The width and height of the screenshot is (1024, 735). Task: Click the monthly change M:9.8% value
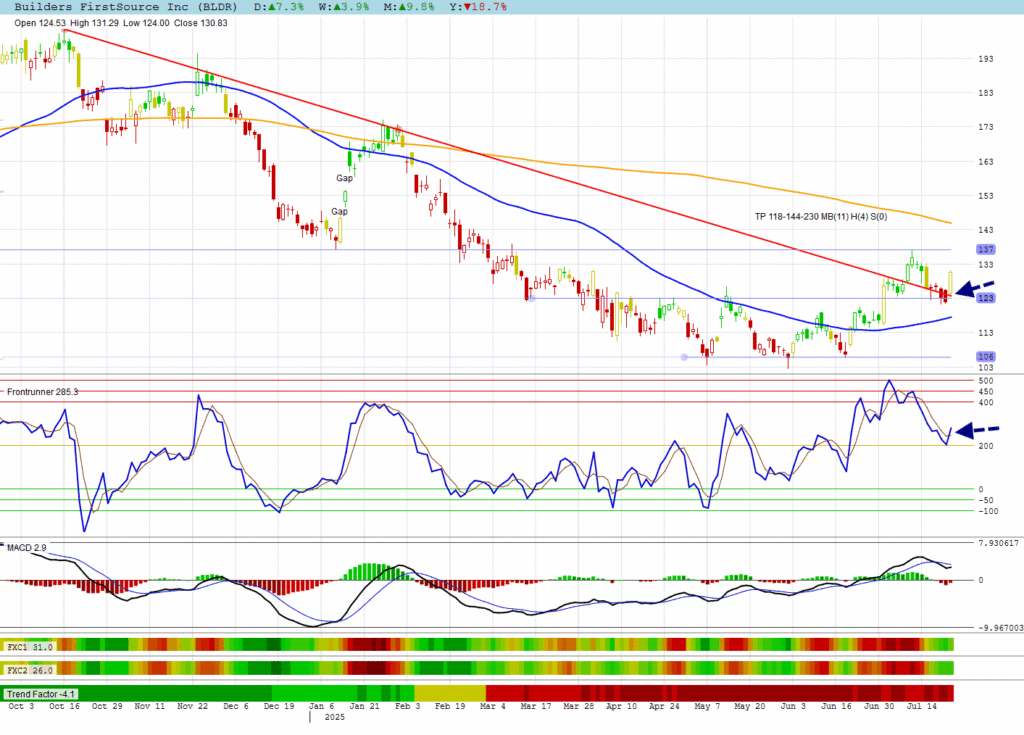409,7
